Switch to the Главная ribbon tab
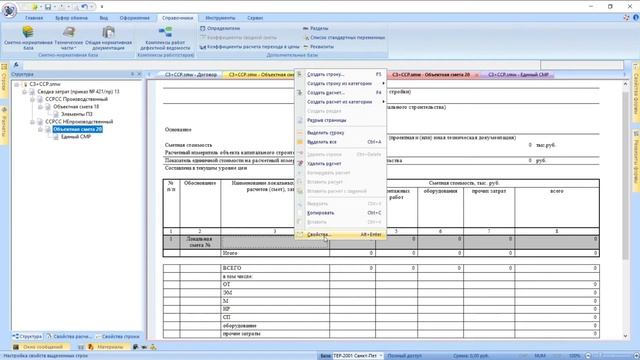 (x=34, y=18)
